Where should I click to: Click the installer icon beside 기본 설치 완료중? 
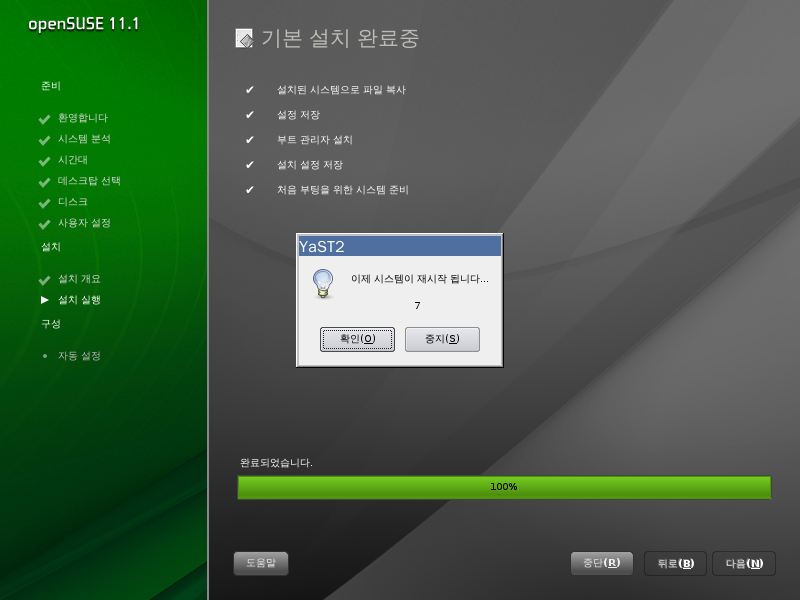pos(244,38)
